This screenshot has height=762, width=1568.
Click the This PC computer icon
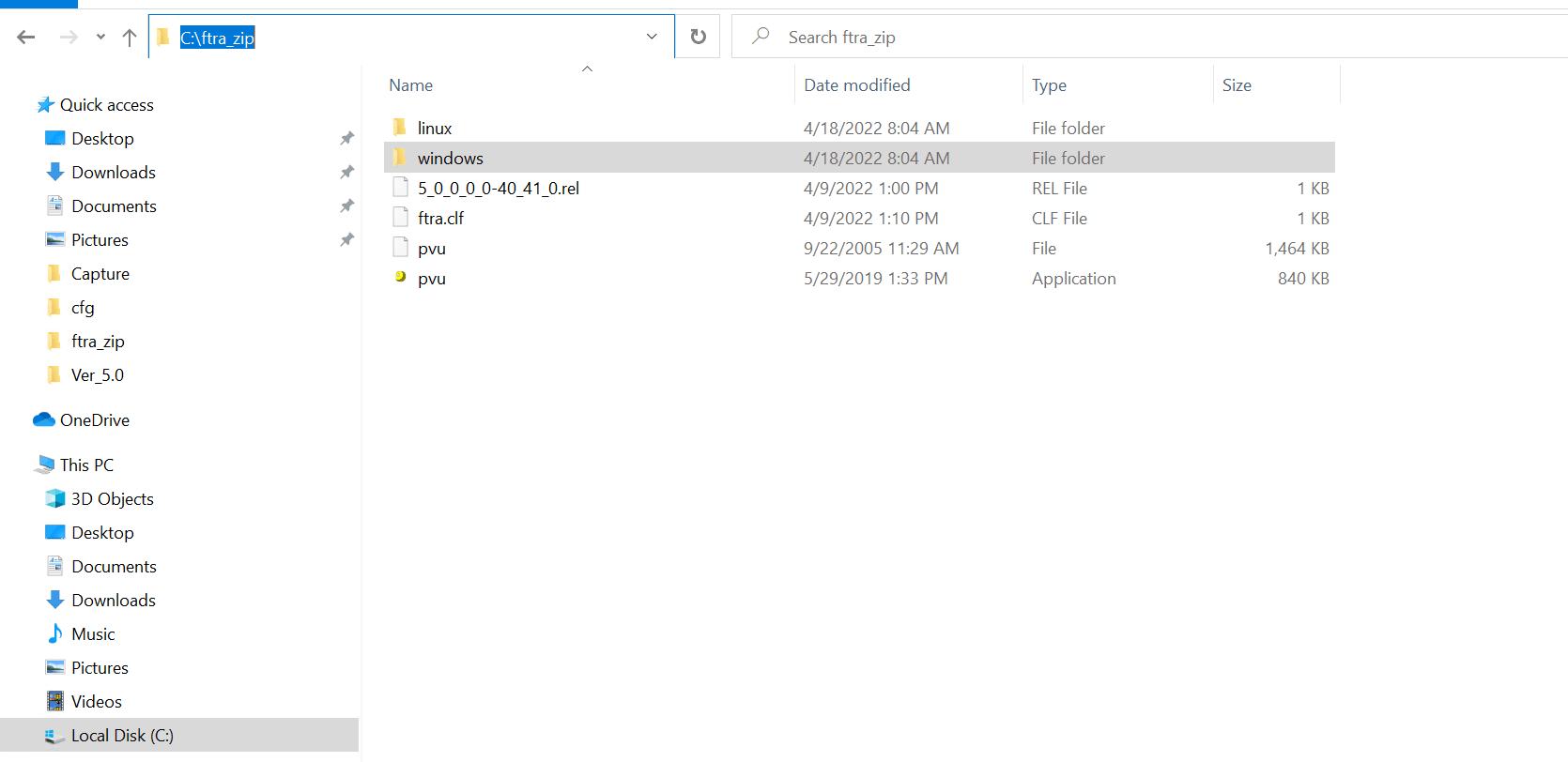click(x=44, y=465)
